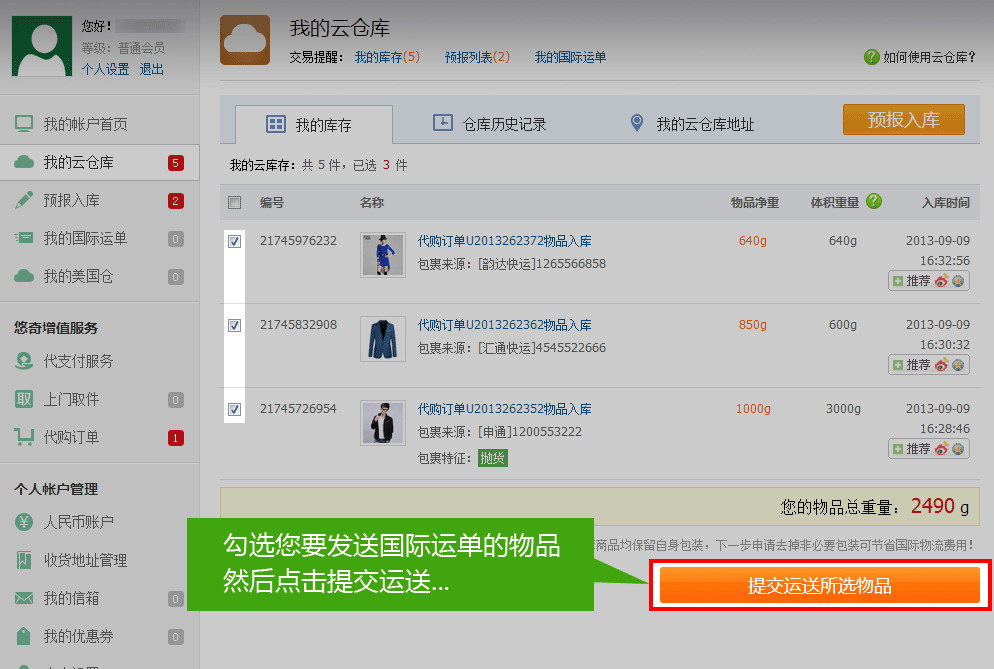Open the 我的库存(5) reminder link
Screen dimensions: 994x669
(387, 57)
